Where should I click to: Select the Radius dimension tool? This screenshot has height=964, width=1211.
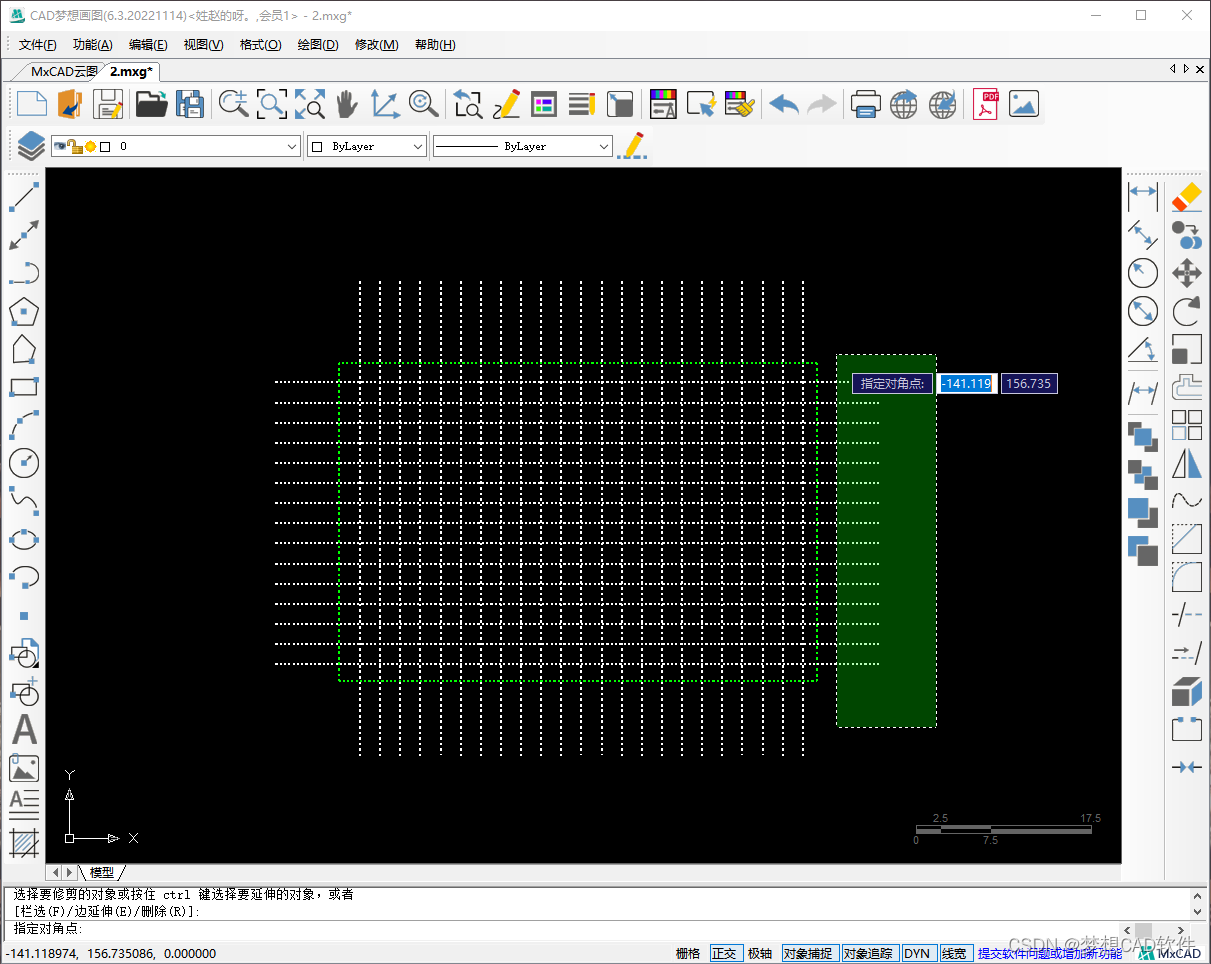click(1142, 272)
